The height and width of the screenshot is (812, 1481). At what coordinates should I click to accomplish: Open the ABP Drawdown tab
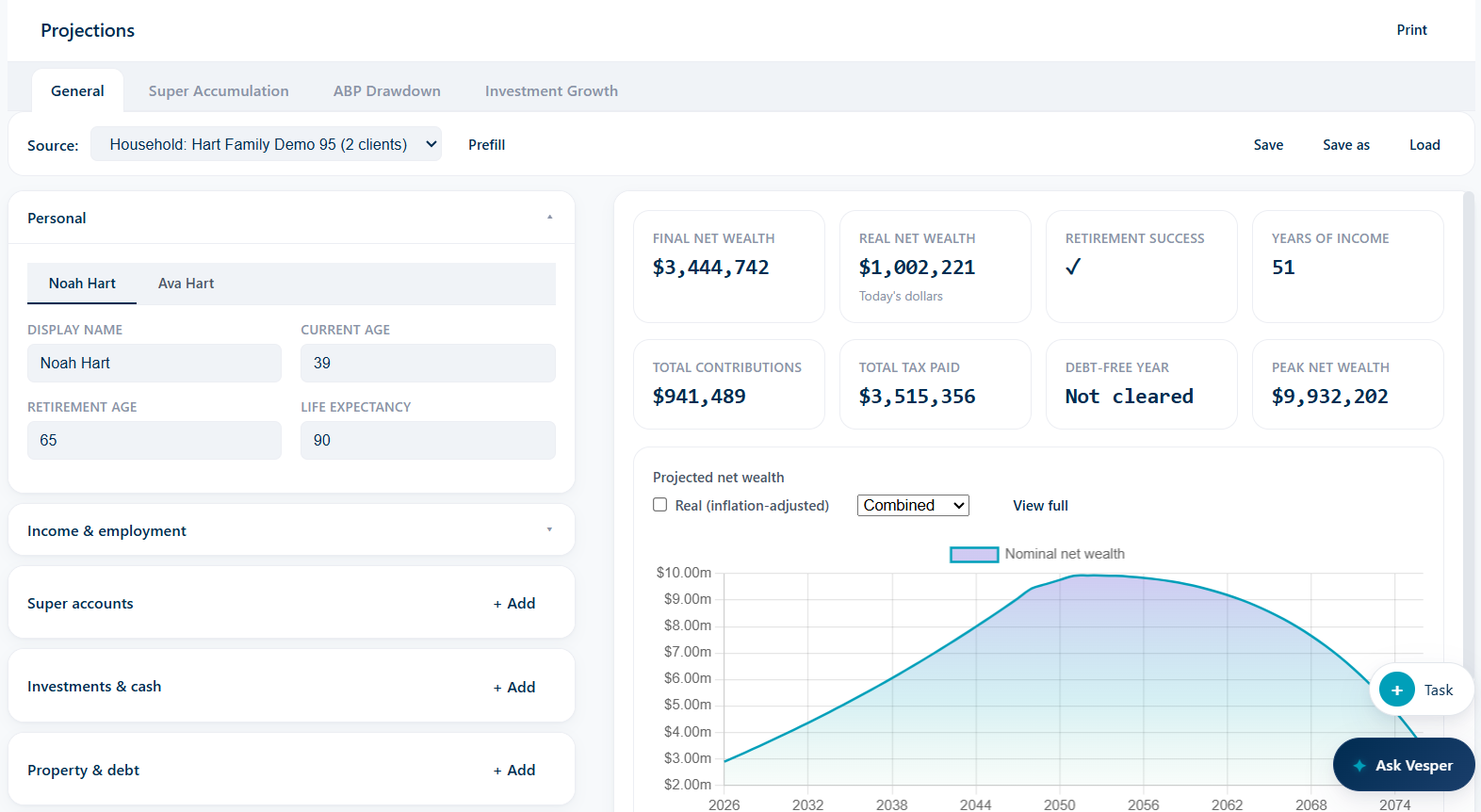[386, 90]
